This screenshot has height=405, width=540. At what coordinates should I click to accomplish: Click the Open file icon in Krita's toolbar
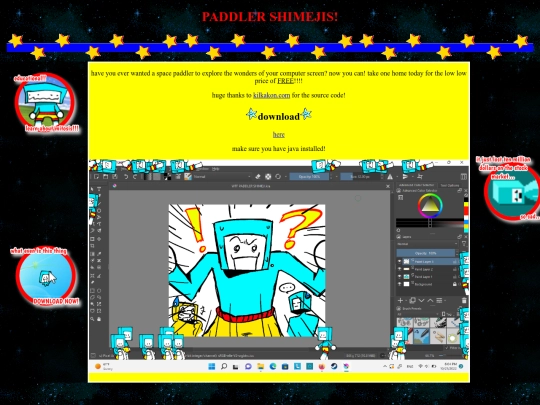(x=106, y=177)
